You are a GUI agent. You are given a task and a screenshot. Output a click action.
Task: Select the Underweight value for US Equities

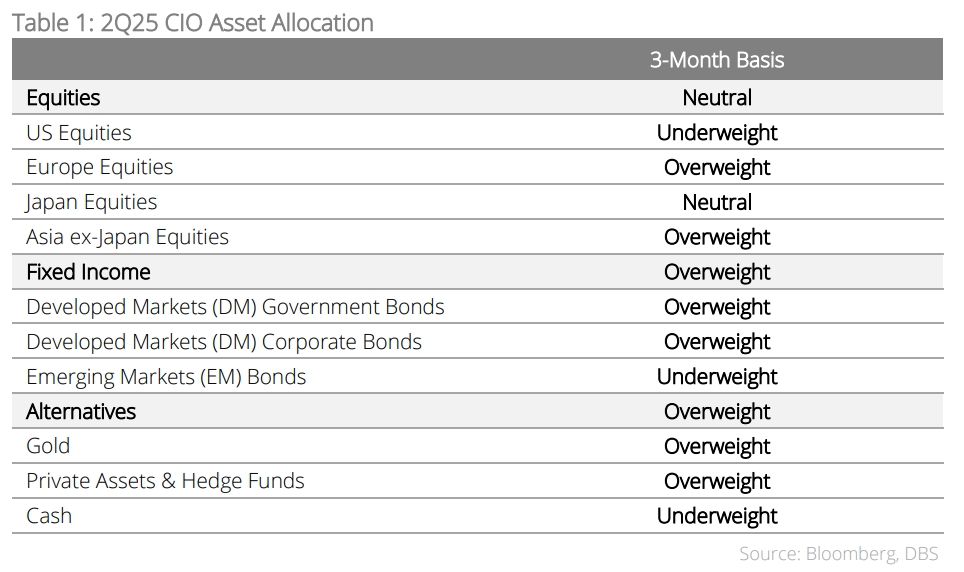coord(717,133)
